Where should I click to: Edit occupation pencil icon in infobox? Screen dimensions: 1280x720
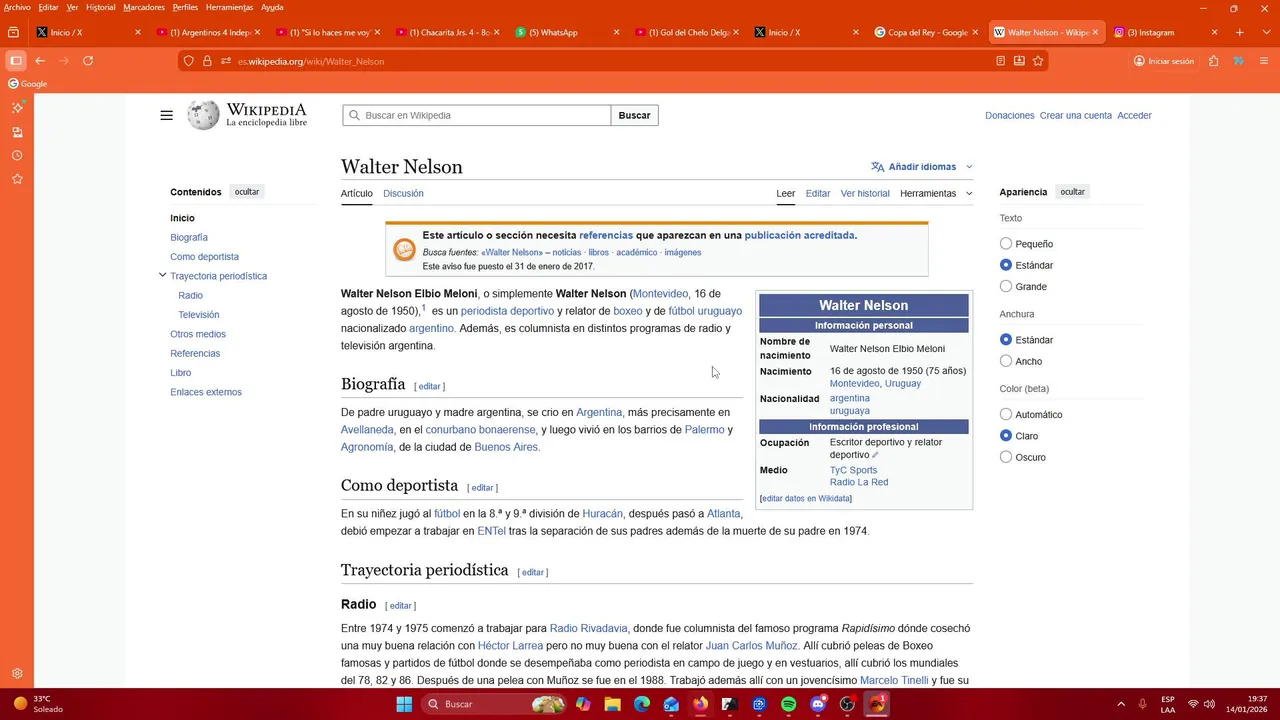875,455
